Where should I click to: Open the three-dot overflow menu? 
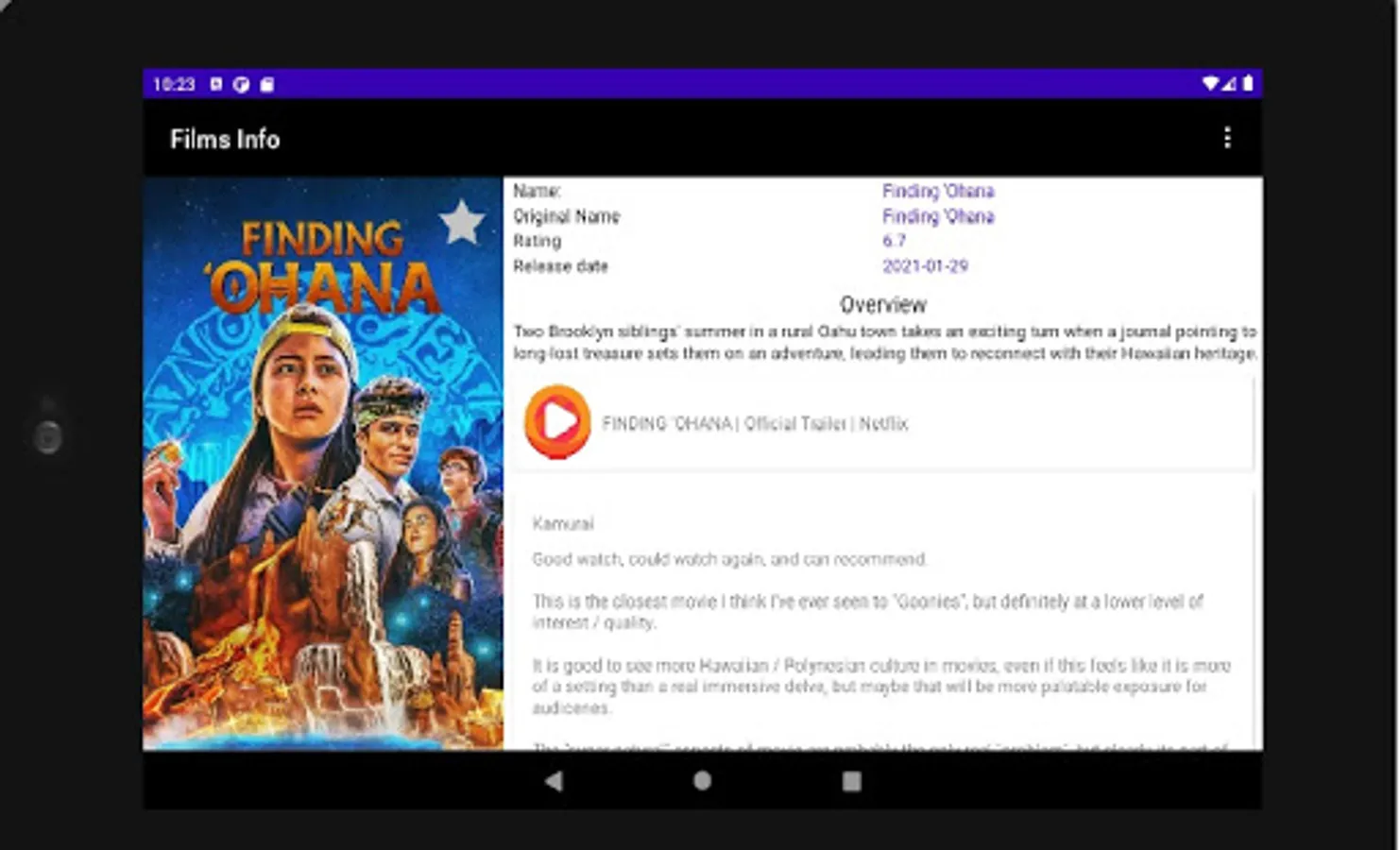[x=1226, y=138]
